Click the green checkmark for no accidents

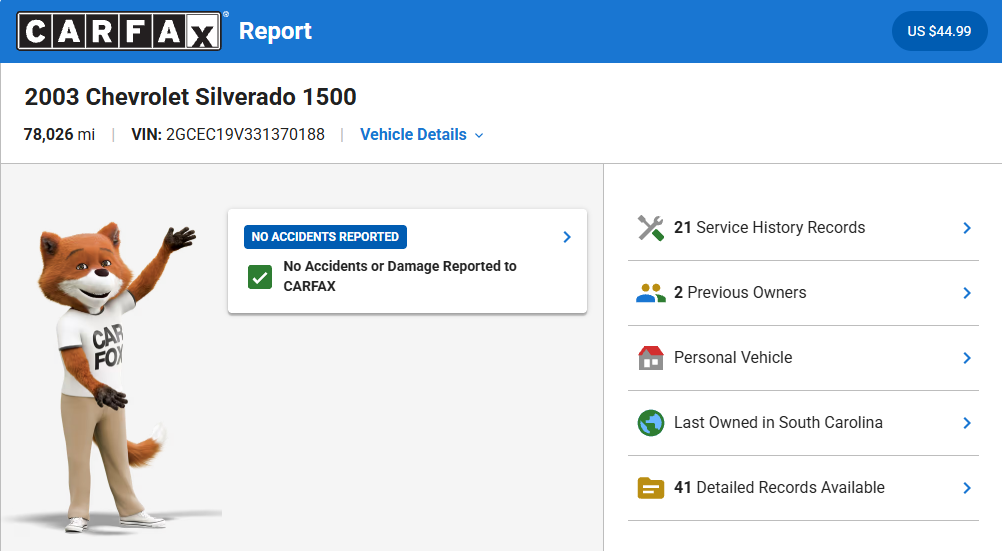pos(260,277)
